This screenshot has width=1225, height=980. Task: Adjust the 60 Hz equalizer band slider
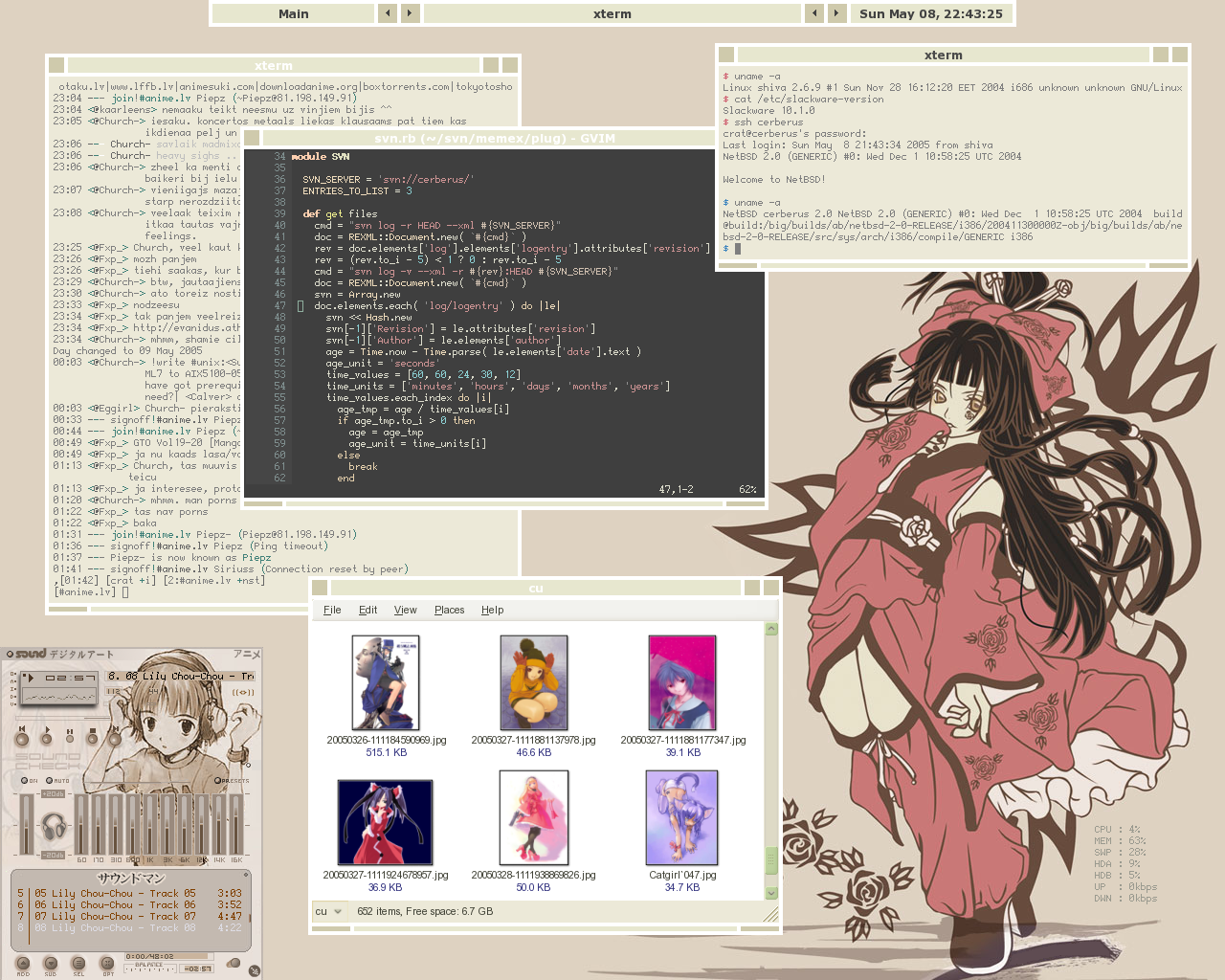(x=81, y=824)
